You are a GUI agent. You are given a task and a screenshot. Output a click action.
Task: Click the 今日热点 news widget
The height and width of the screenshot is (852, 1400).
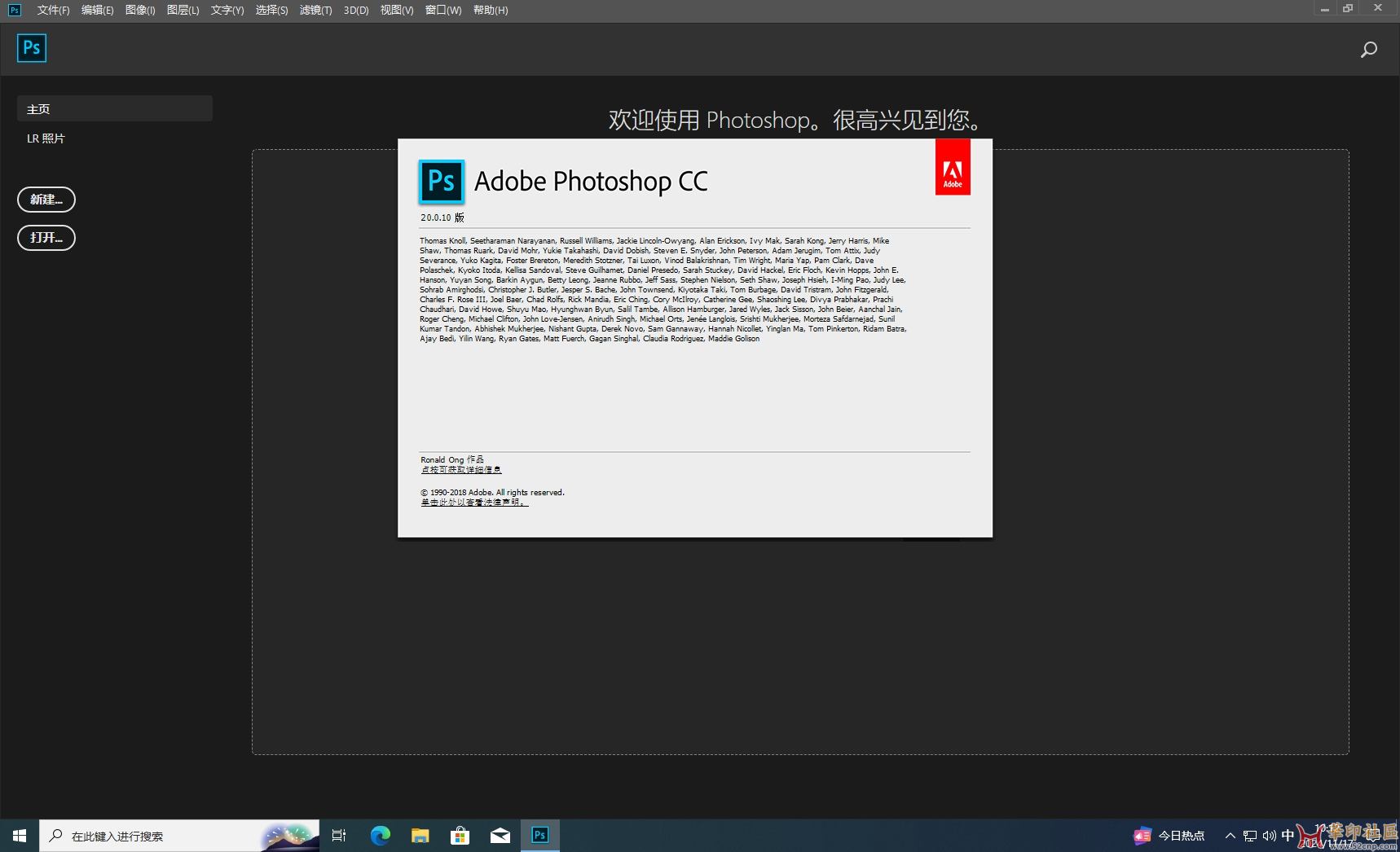point(1169,836)
